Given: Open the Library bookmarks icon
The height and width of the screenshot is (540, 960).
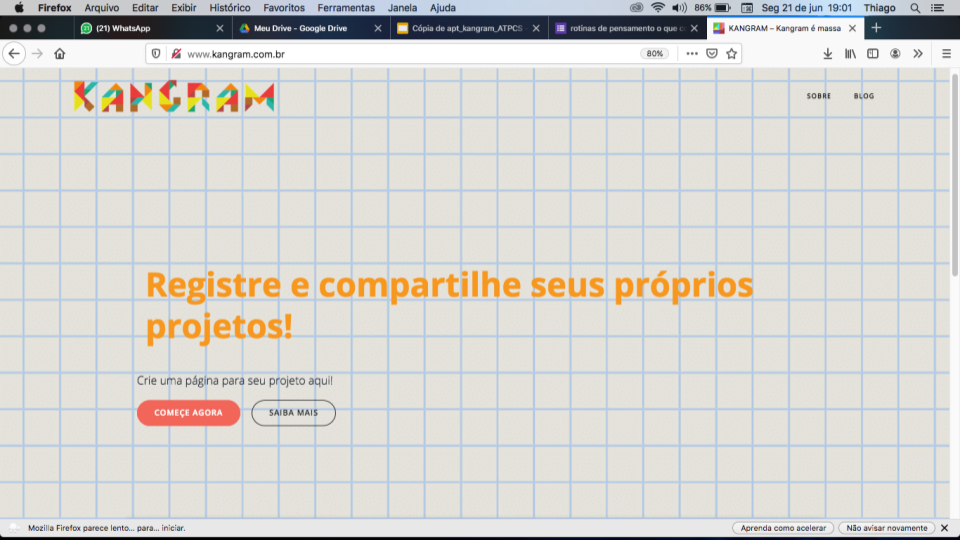Looking at the screenshot, I should [x=850, y=54].
